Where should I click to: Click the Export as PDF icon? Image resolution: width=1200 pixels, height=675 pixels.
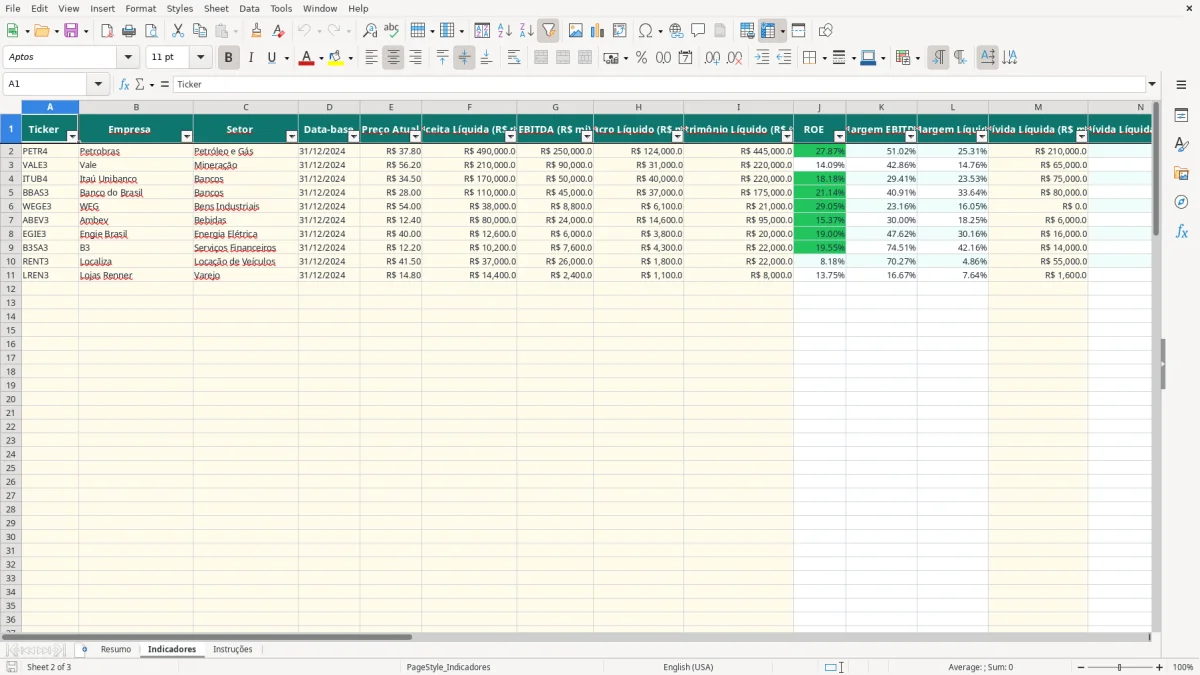(x=107, y=31)
